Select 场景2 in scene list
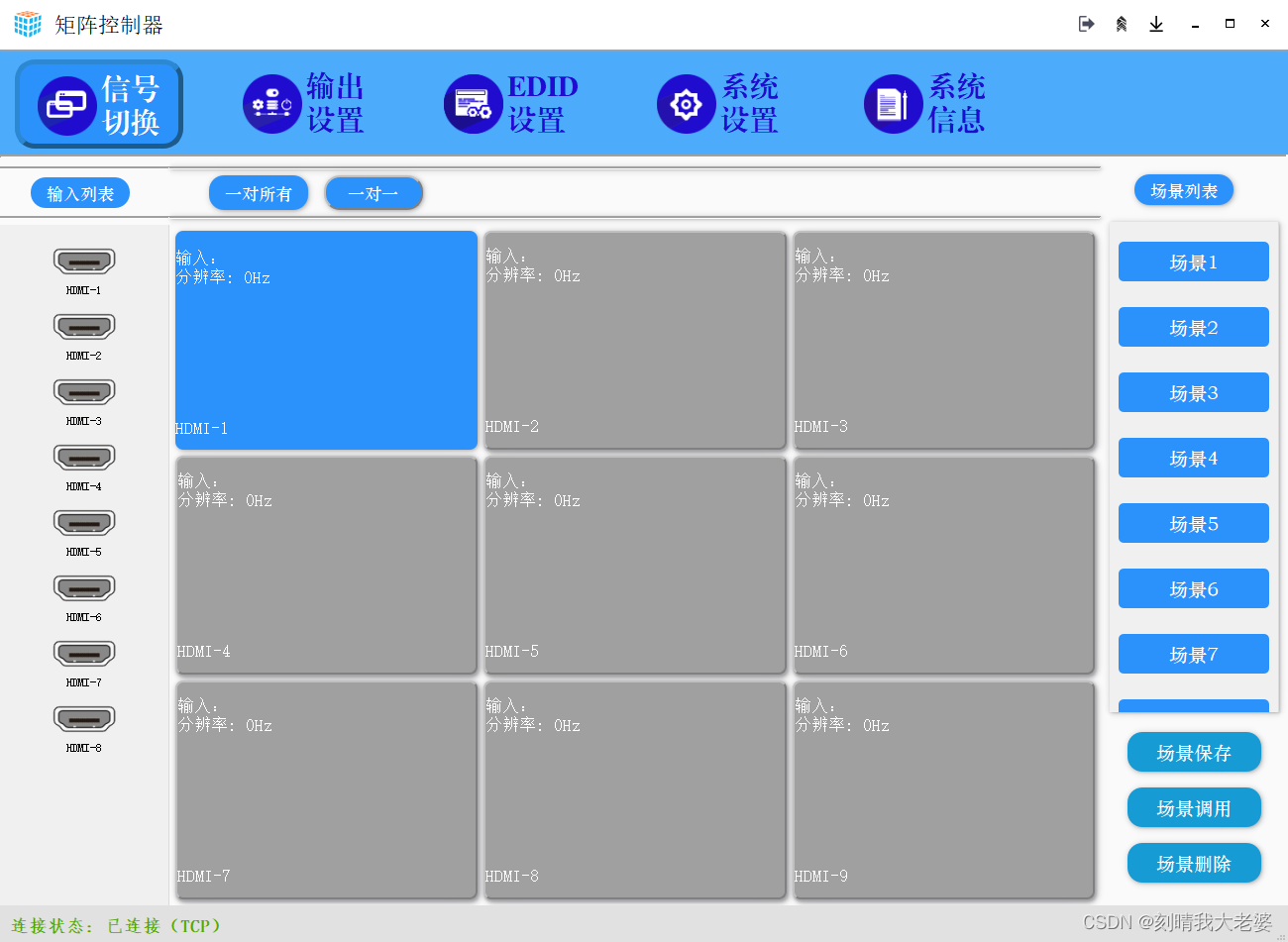 pos(1194,327)
